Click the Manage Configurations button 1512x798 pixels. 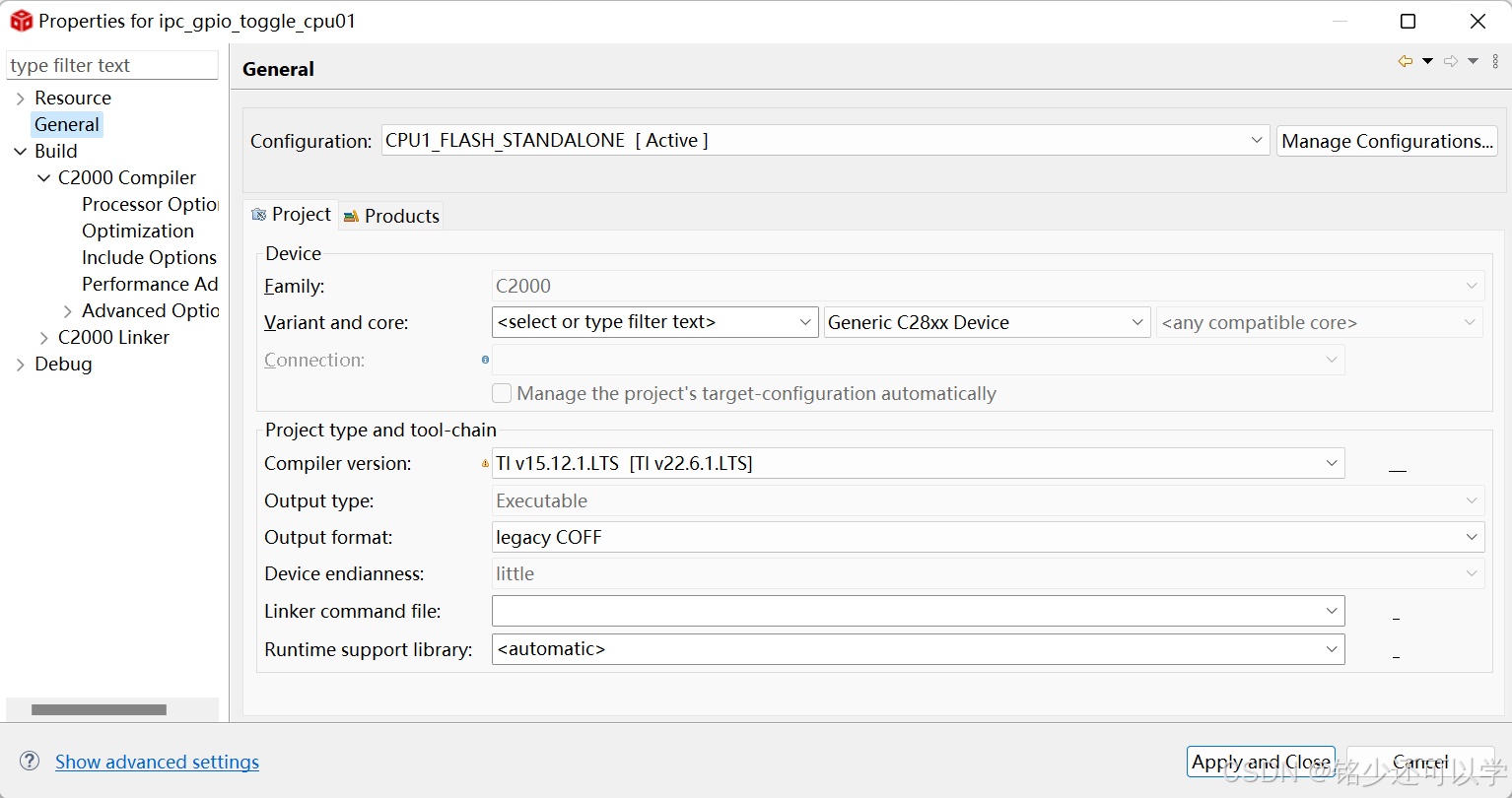(x=1387, y=141)
